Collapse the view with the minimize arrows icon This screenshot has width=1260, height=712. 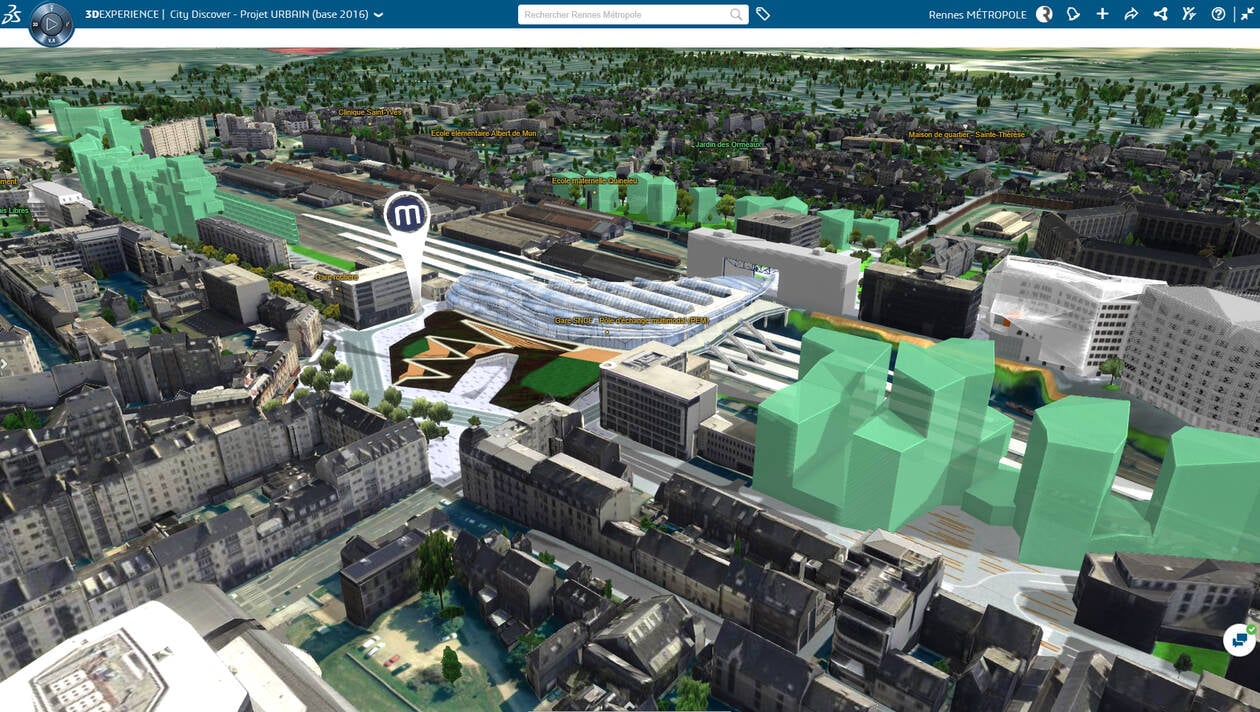(x=1247, y=14)
